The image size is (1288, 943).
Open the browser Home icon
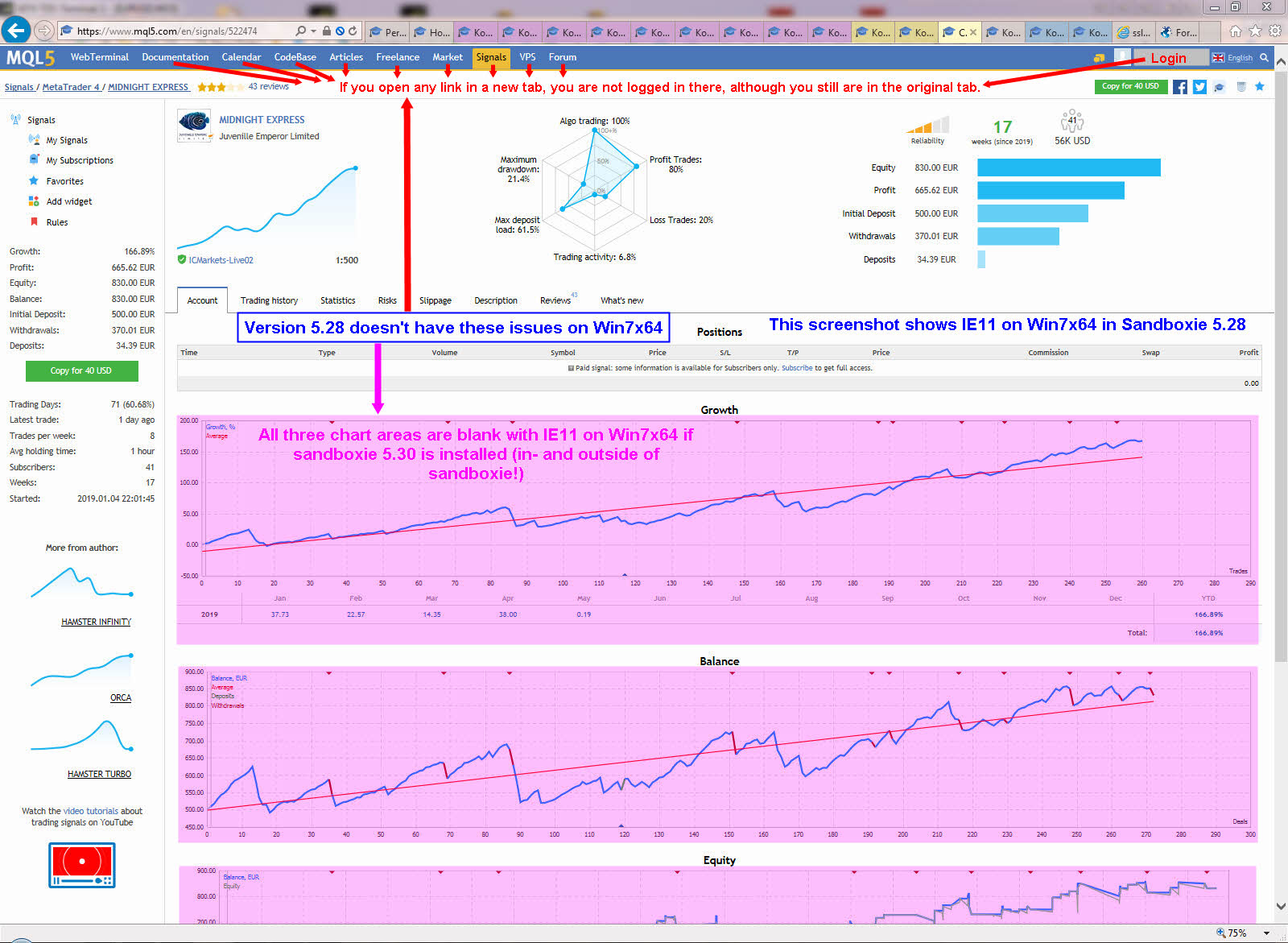tap(1236, 31)
